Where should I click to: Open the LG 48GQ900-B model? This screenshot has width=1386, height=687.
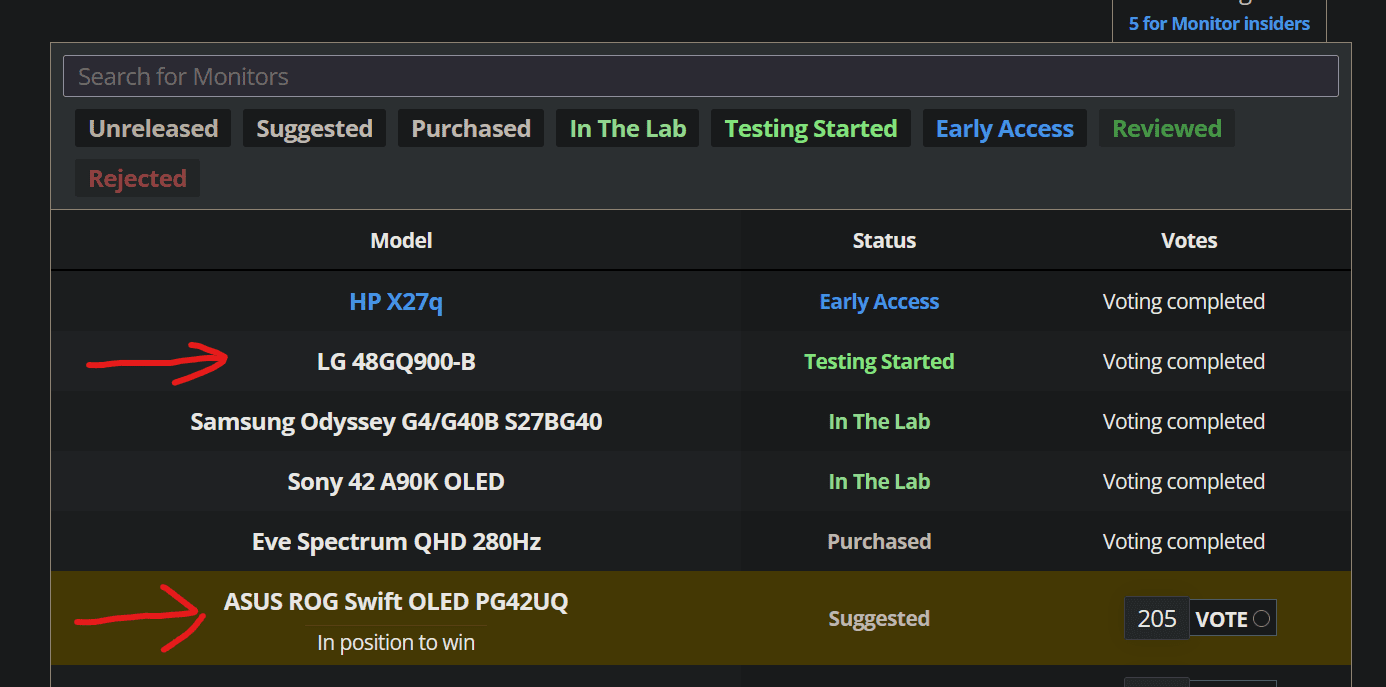396,361
